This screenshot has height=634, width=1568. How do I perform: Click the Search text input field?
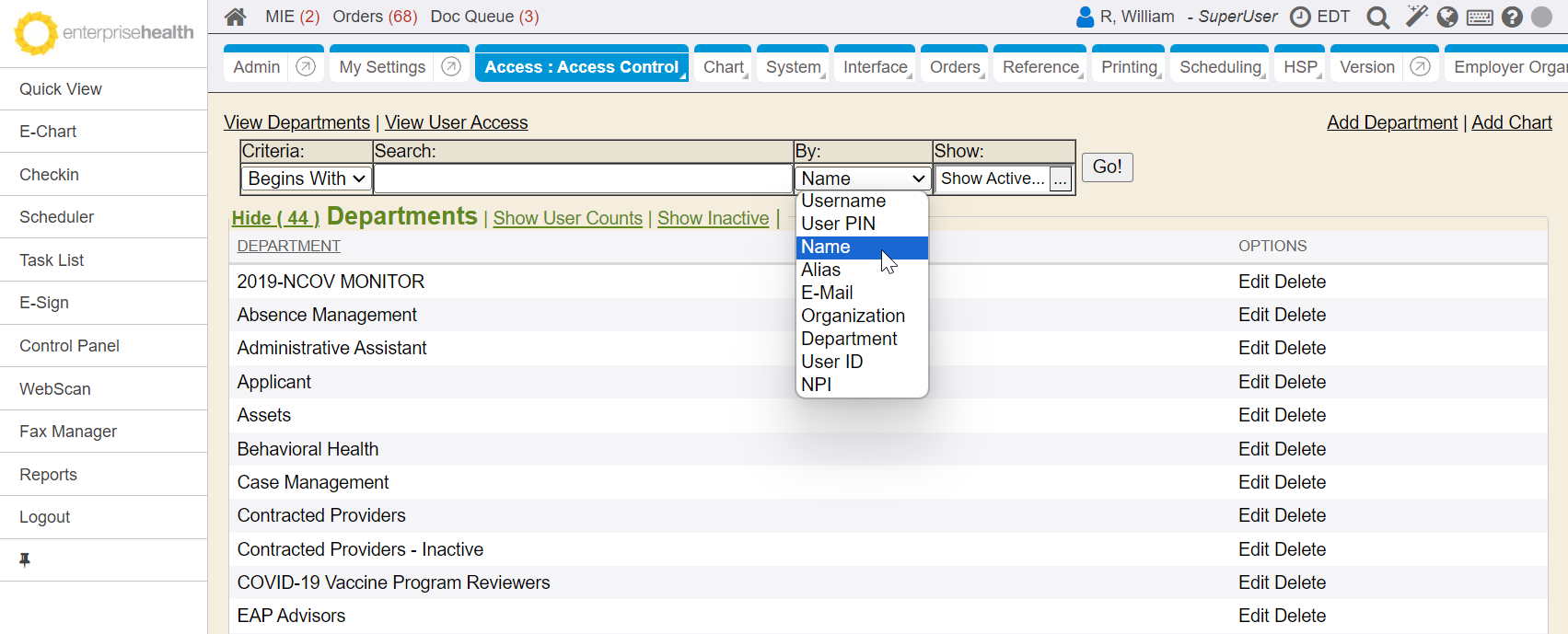coord(583,179)
